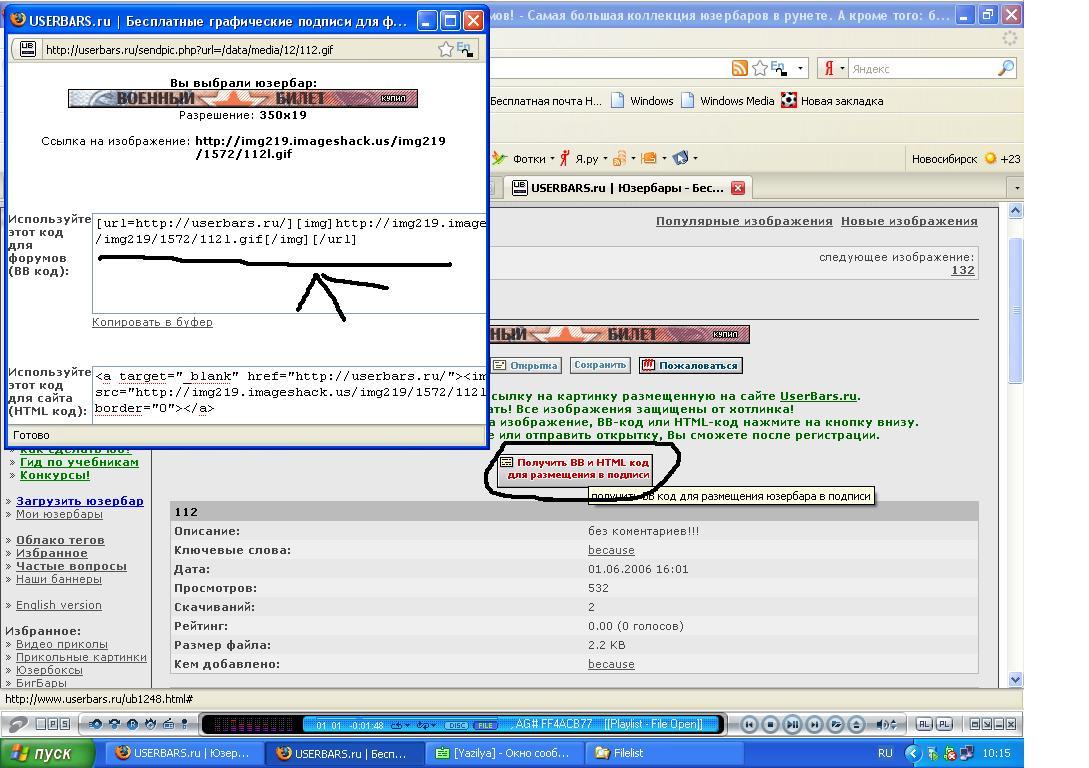
Task: Click the Новосибирск weather sun icon
Action: coord(990,158)
